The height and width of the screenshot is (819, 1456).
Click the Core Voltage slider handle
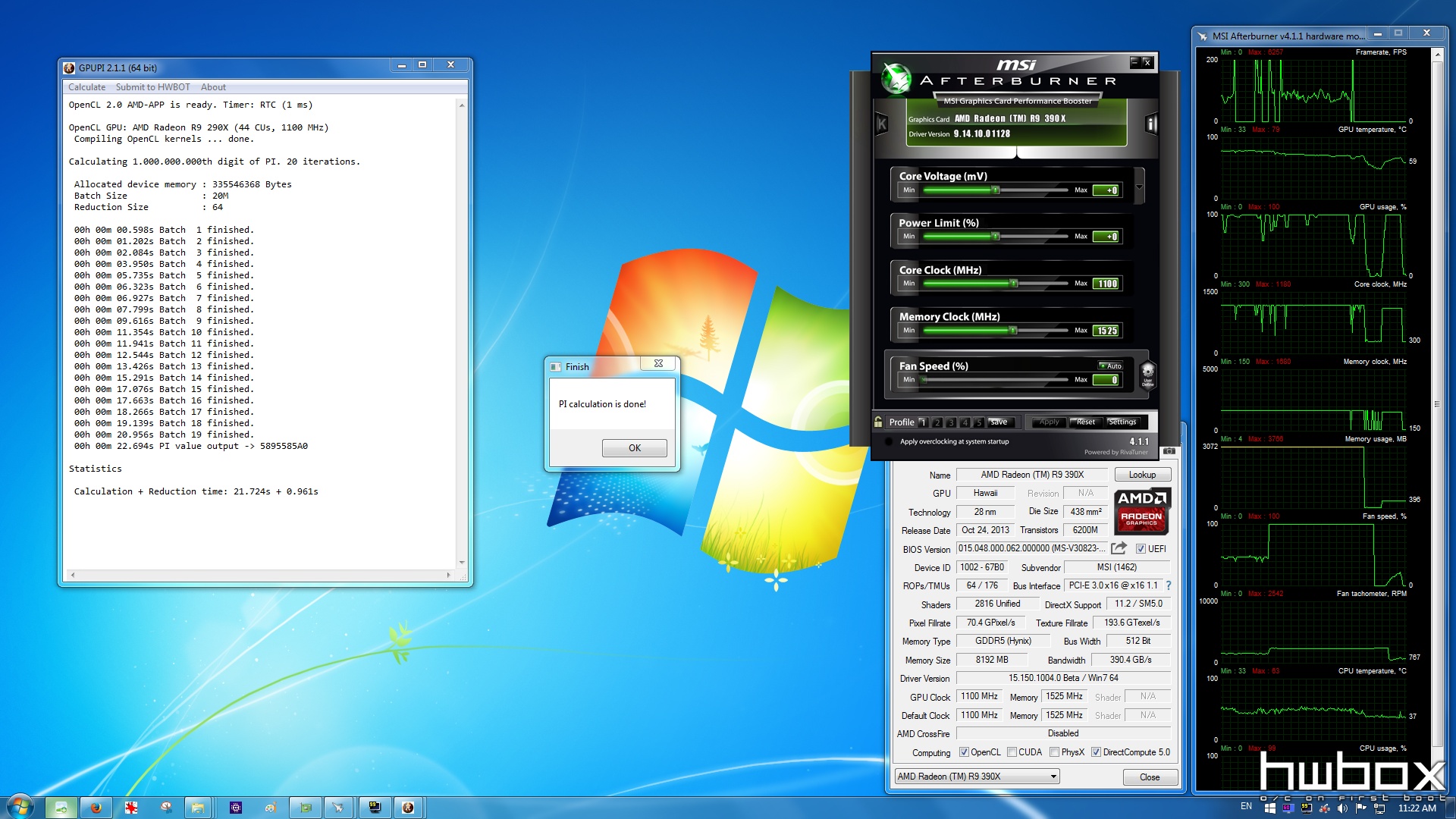pos(996,190)
